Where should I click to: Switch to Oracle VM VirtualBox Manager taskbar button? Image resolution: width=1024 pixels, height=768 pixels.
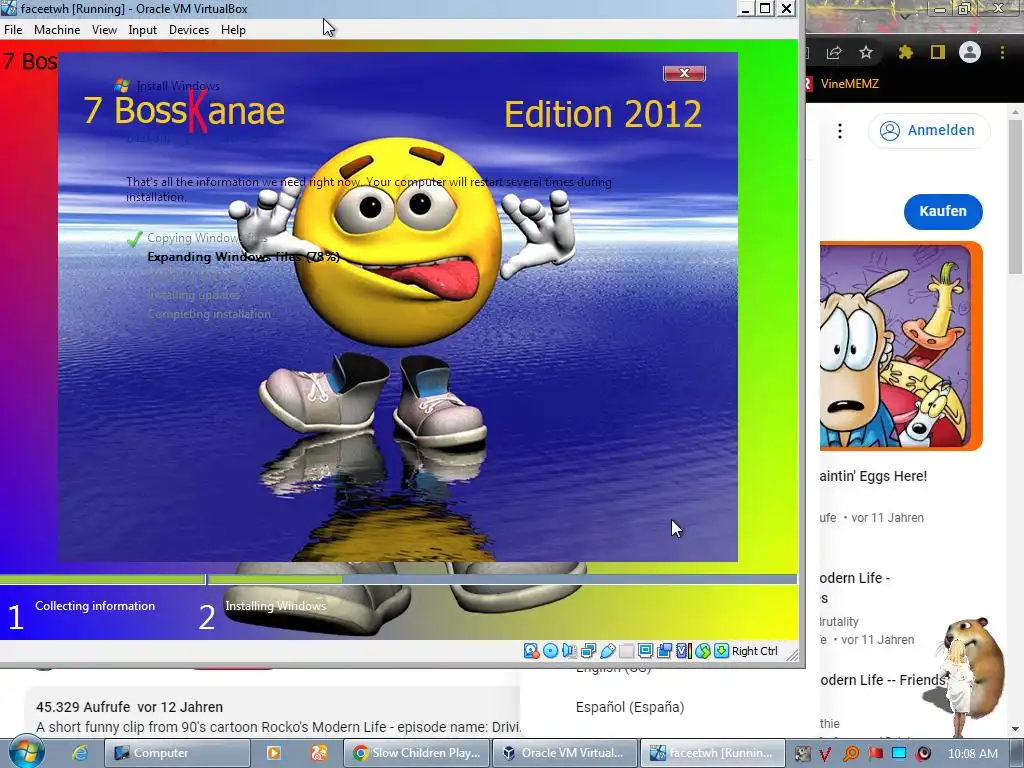(x=564, y=753)
